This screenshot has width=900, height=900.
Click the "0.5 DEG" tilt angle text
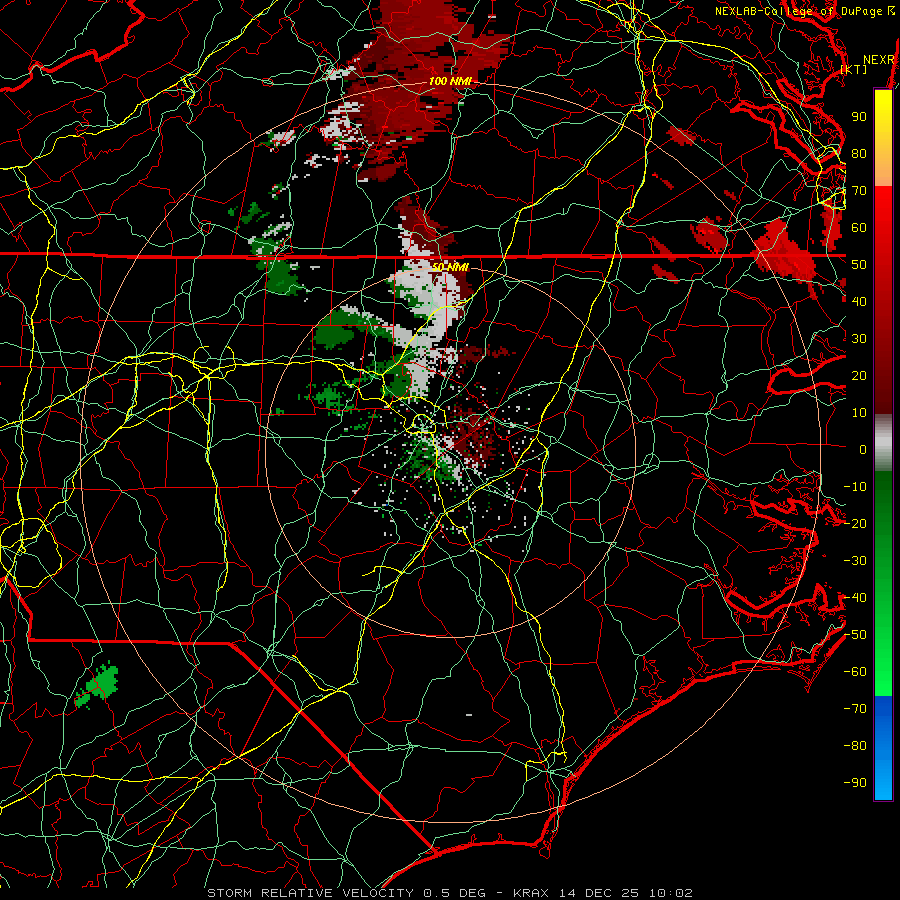click(454, 893)
